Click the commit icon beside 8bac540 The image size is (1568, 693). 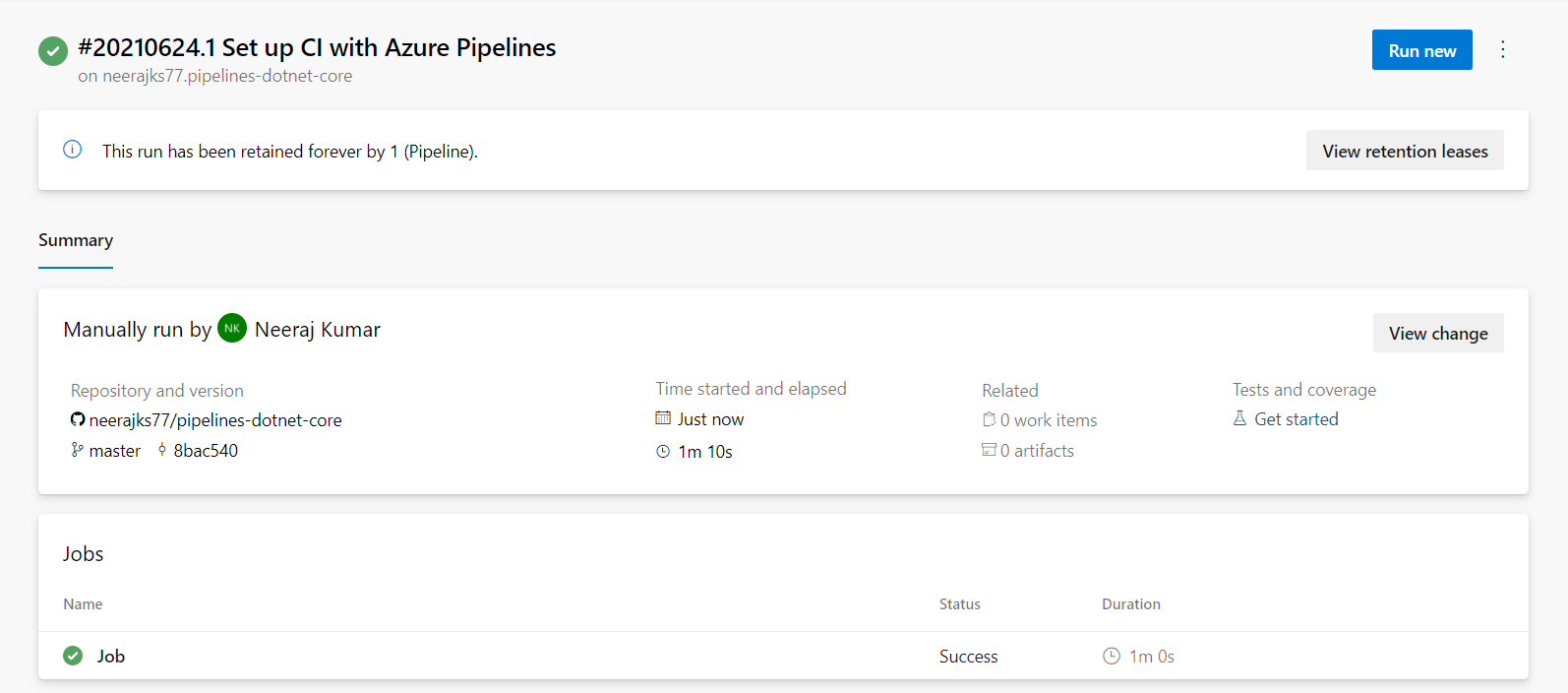(162, 450)
